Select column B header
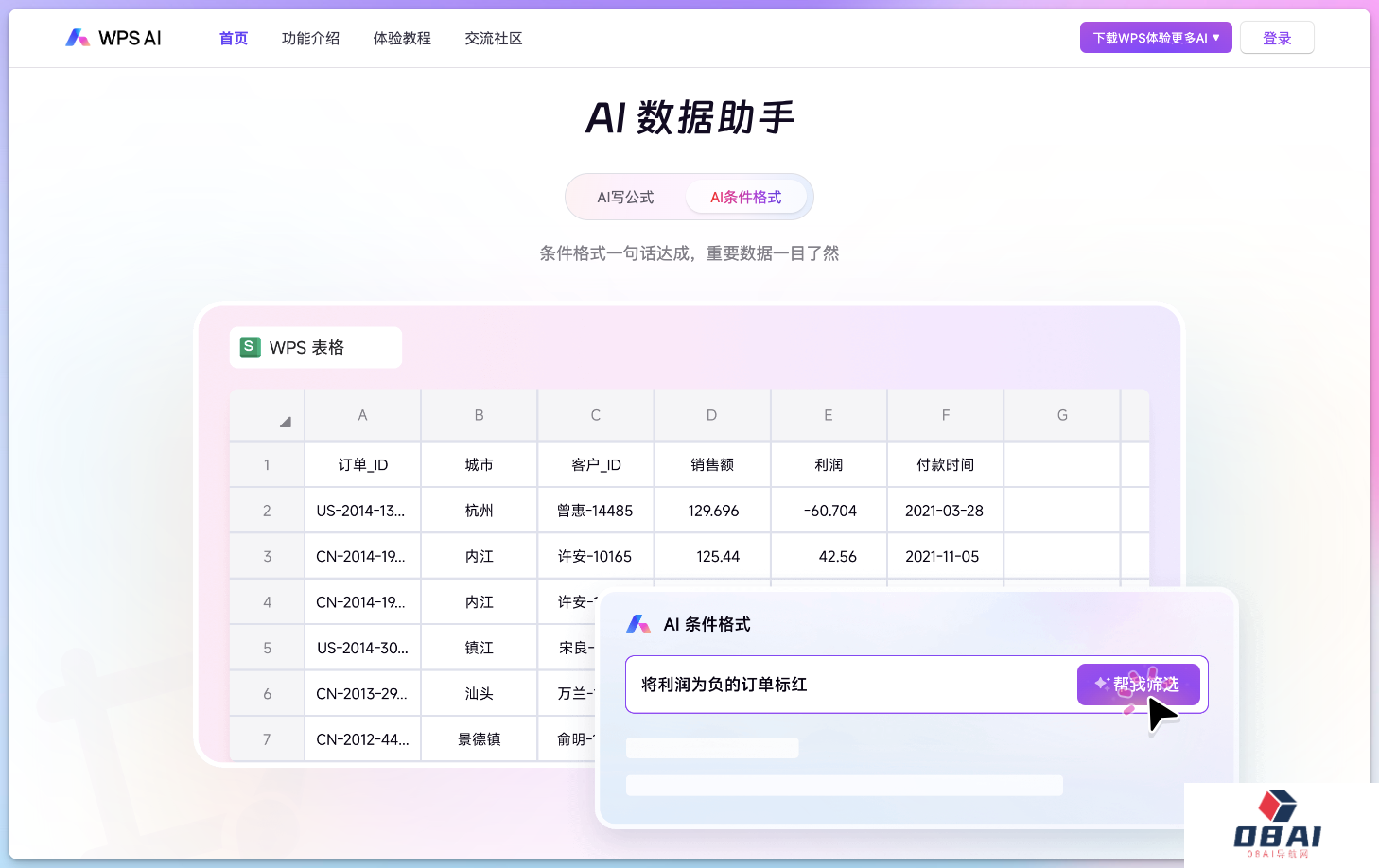Screen dimensions: 1379x868 pos(479,415)
